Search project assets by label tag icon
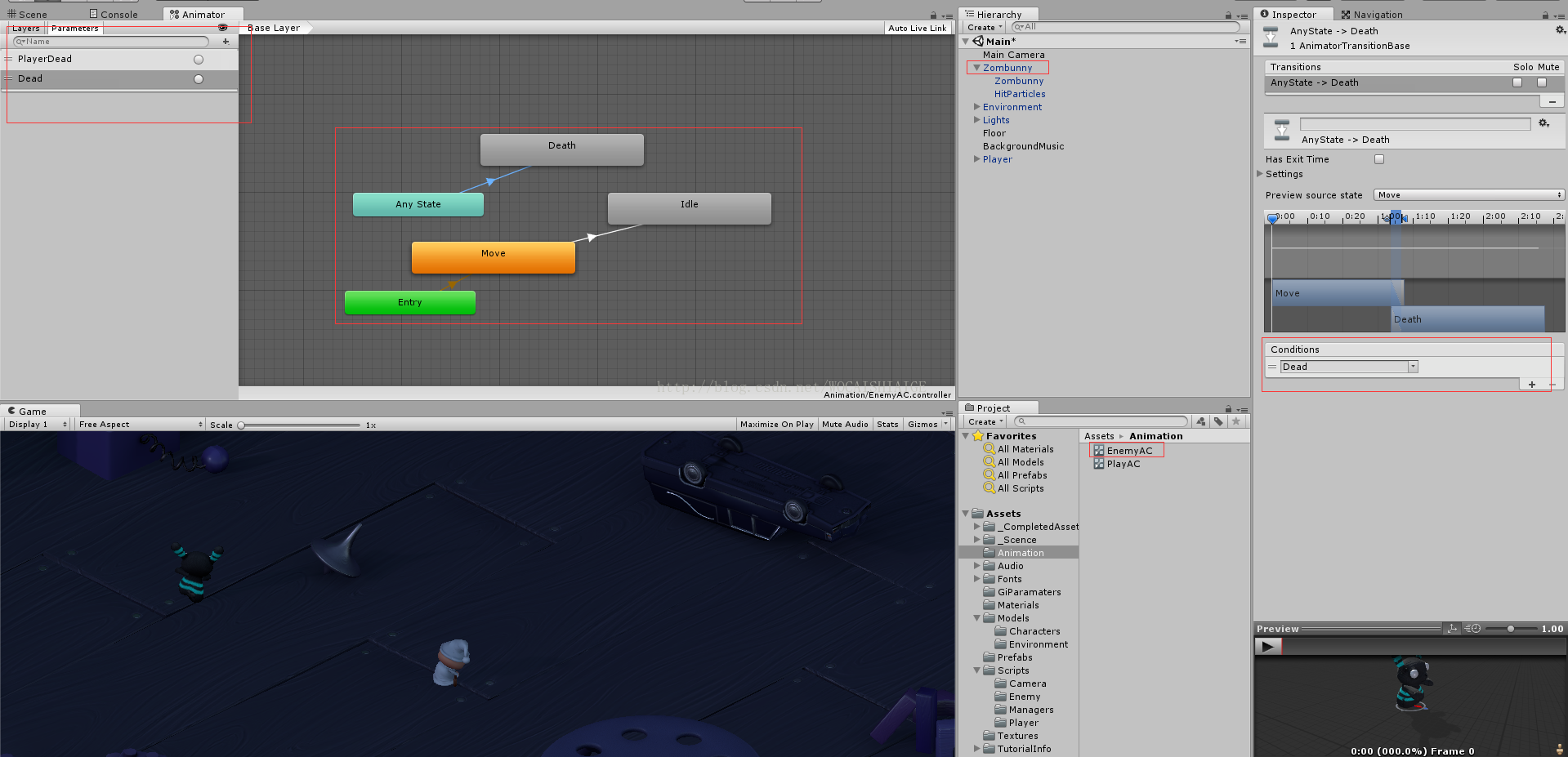The height and width of the screenshot is (757, 1568). (1218, 421)
